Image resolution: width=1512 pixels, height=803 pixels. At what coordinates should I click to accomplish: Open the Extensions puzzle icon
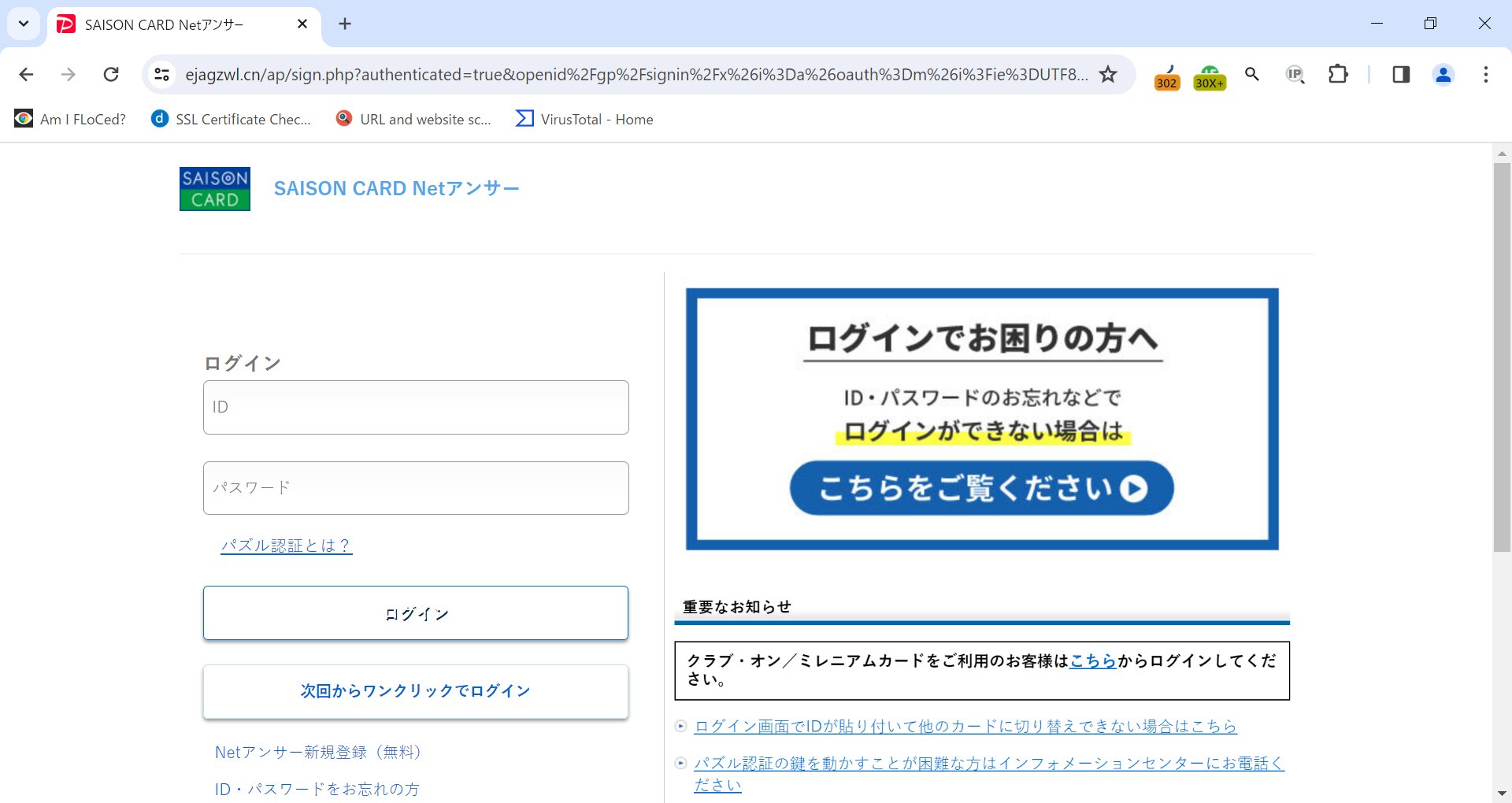coord(1338,75)
